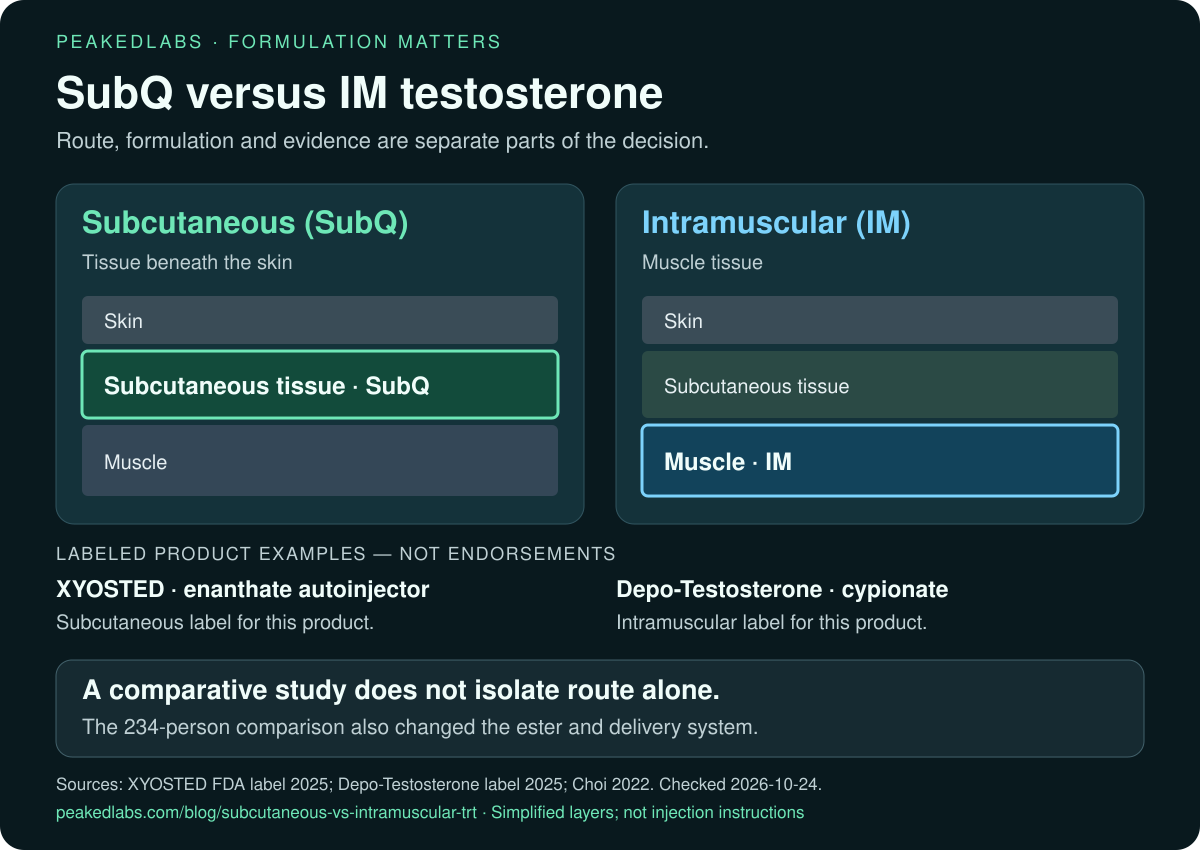Click the 'Skin' layer in the SubQ card
The height and width of the screenshot is (850, 1200).
click(320, 320)
